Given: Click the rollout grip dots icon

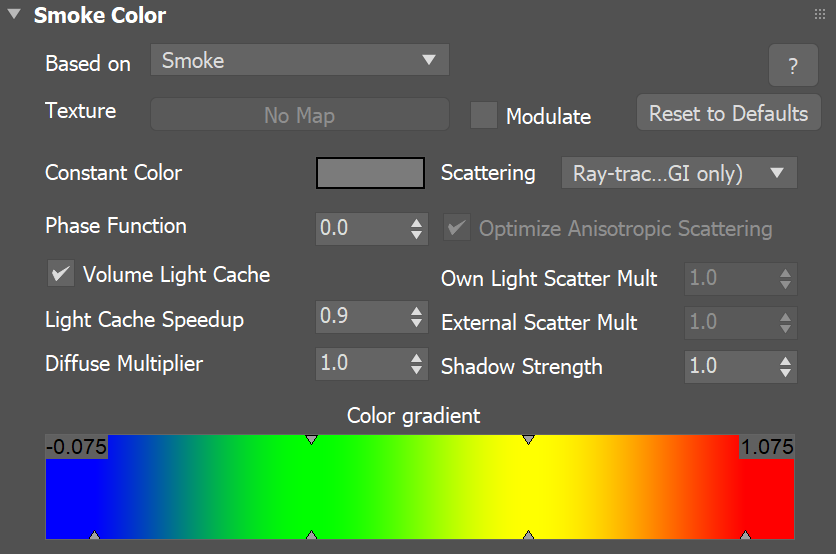Looking at the screenshot, I should [819, 14].
